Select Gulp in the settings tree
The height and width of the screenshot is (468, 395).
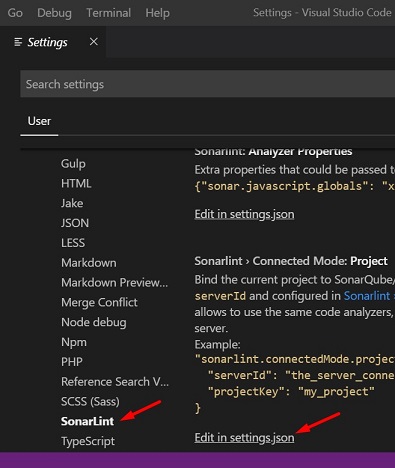[73, 164]
